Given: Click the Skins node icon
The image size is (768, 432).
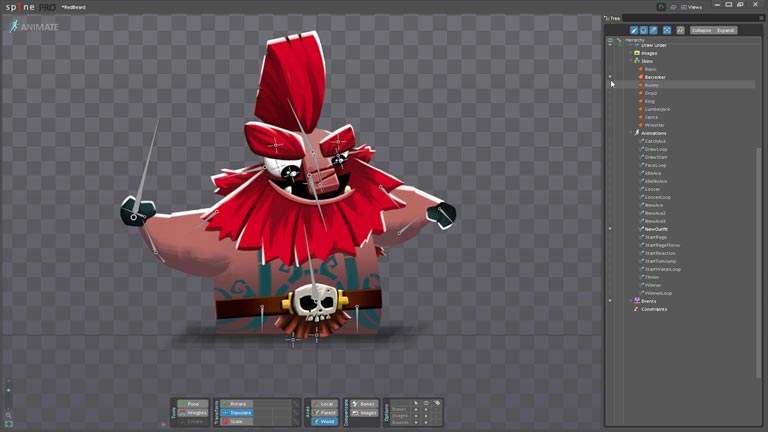Looking at the screenshot, I should point(637,61).
